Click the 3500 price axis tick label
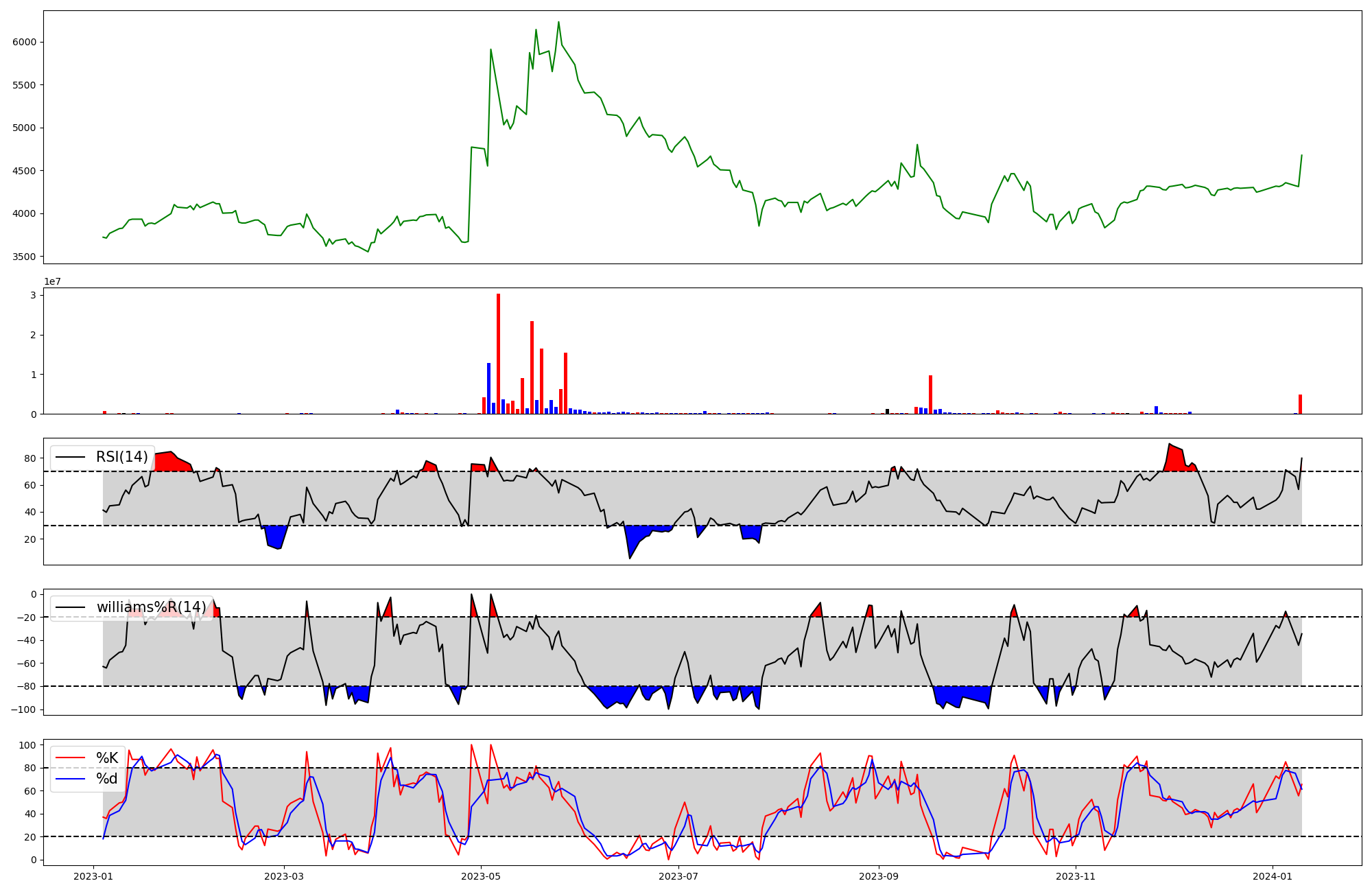This screenshot has width=1372, height=892. point(24,257)
